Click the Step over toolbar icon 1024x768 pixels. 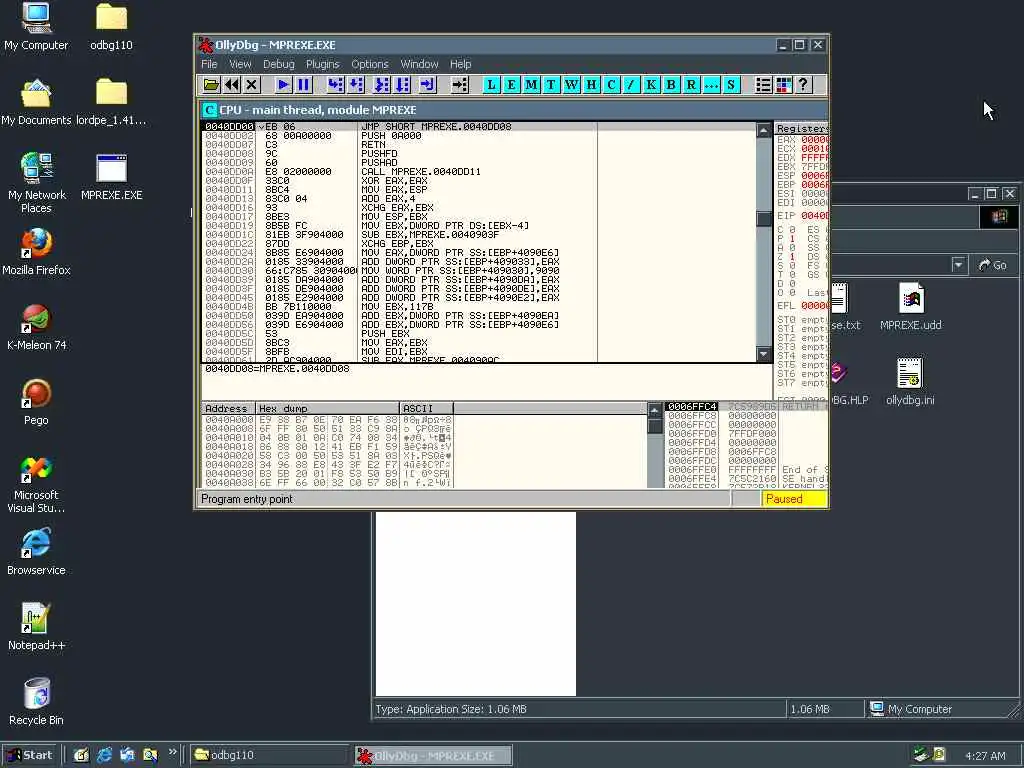356,85
